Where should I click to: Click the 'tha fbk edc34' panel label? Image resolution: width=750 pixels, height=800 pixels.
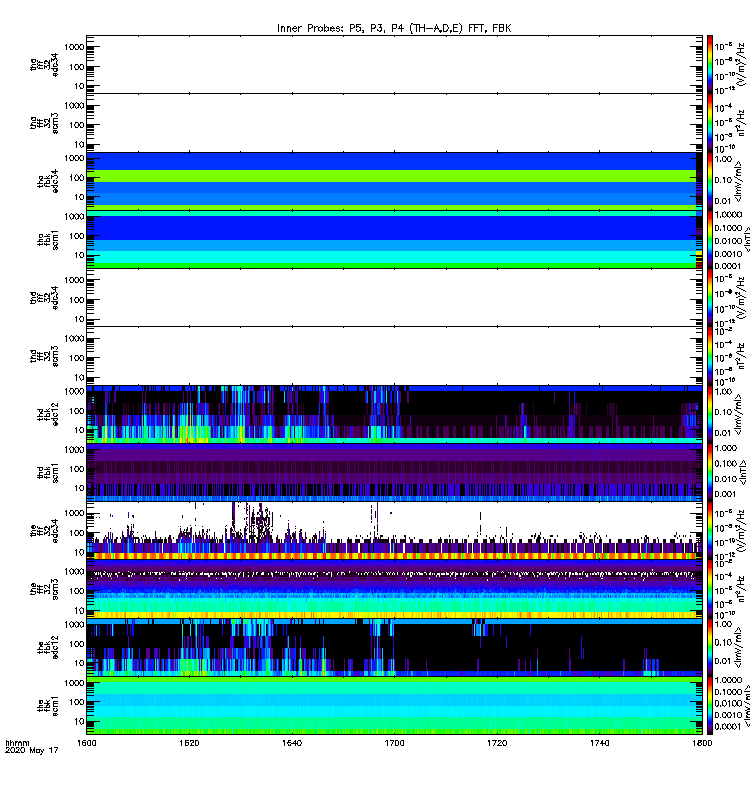[48, 181]
